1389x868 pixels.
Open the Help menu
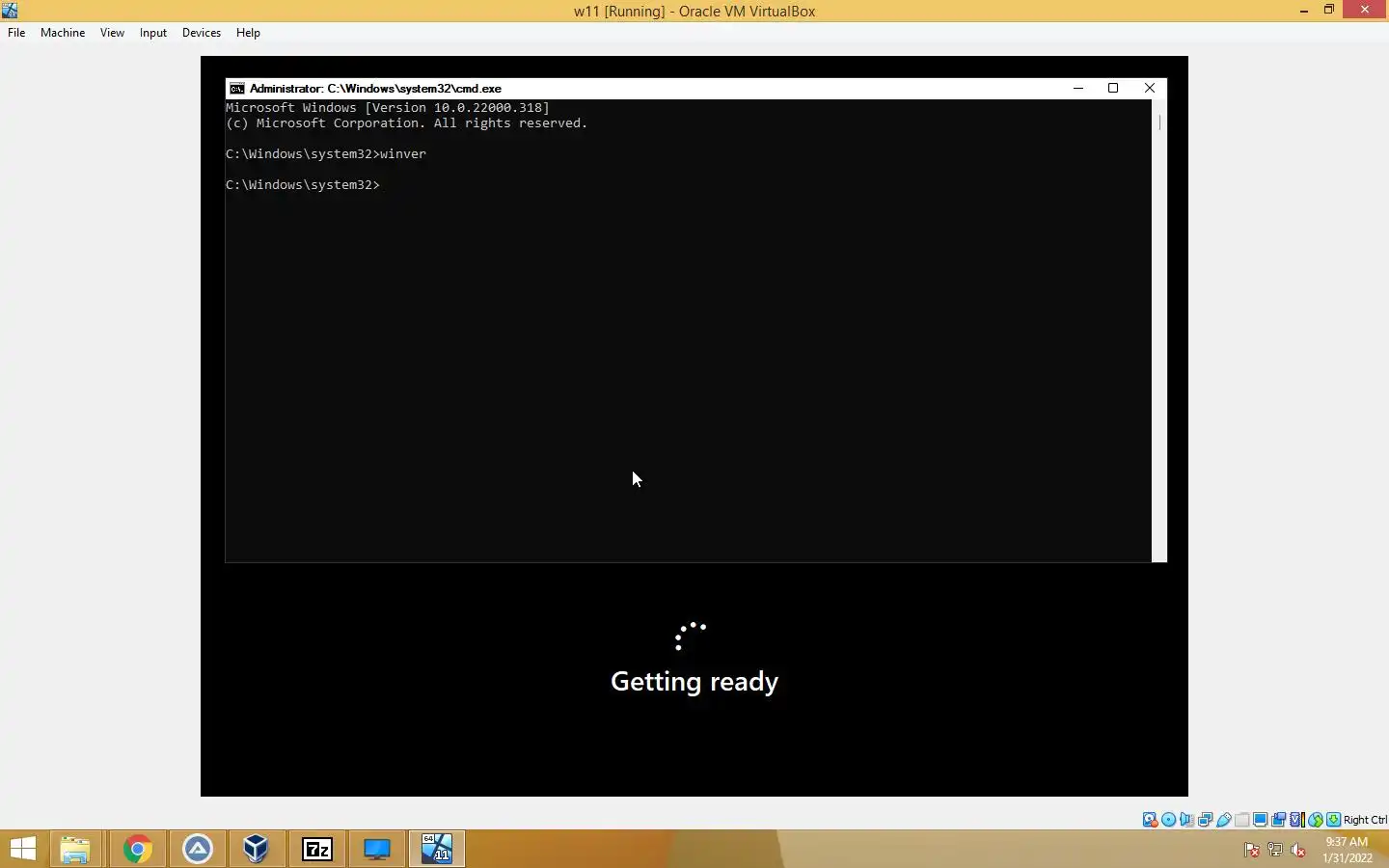coord(248,33)
